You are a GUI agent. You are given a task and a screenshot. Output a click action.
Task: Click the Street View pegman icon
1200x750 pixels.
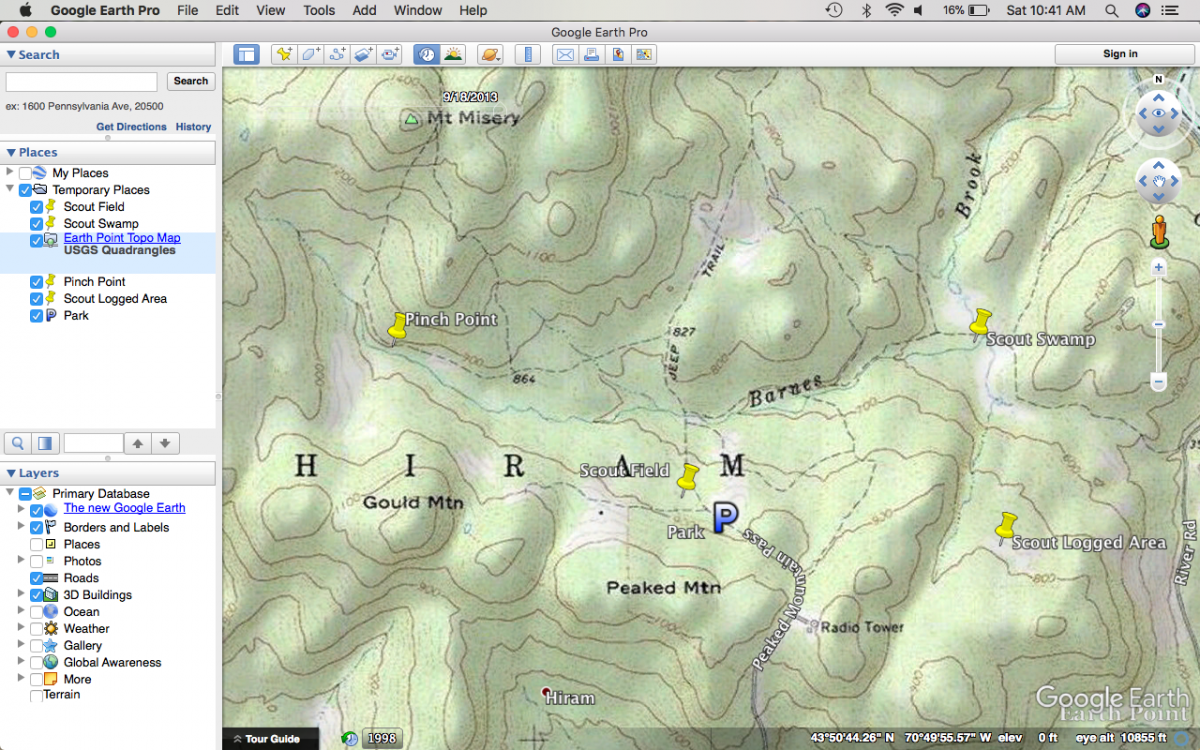pyautogui.click(x=1159, y=231)
